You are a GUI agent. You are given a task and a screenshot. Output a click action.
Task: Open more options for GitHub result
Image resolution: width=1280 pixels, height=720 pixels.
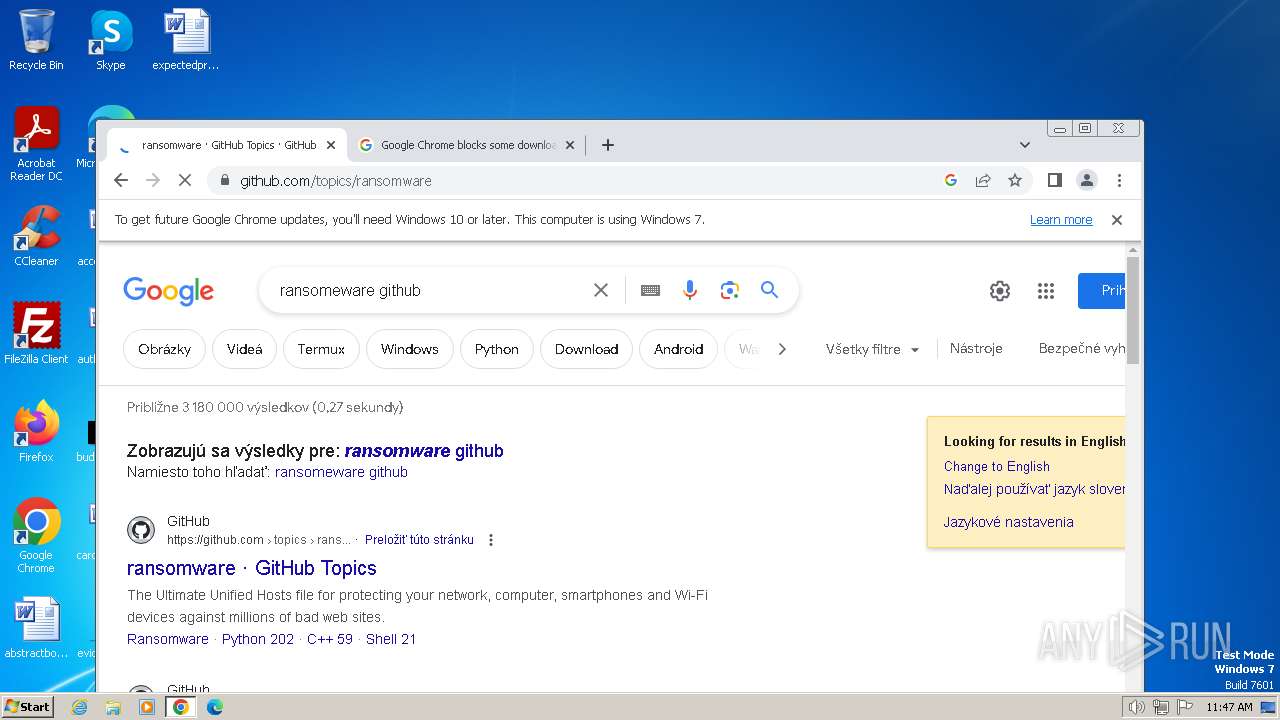(491, 540)
